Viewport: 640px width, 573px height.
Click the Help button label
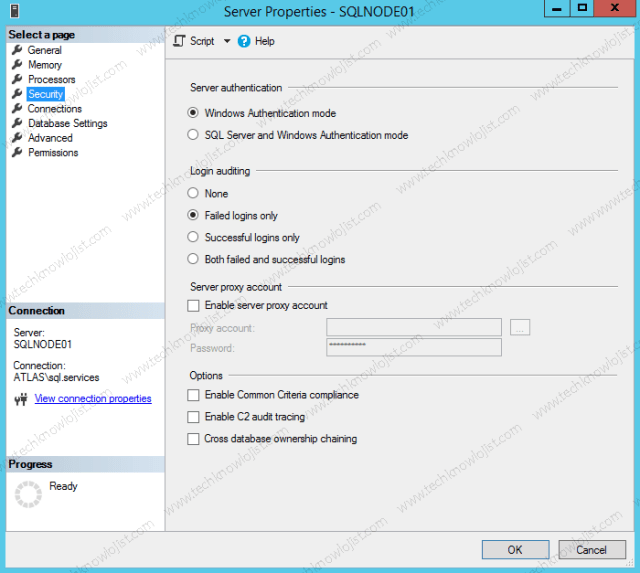tap(264, 41)
